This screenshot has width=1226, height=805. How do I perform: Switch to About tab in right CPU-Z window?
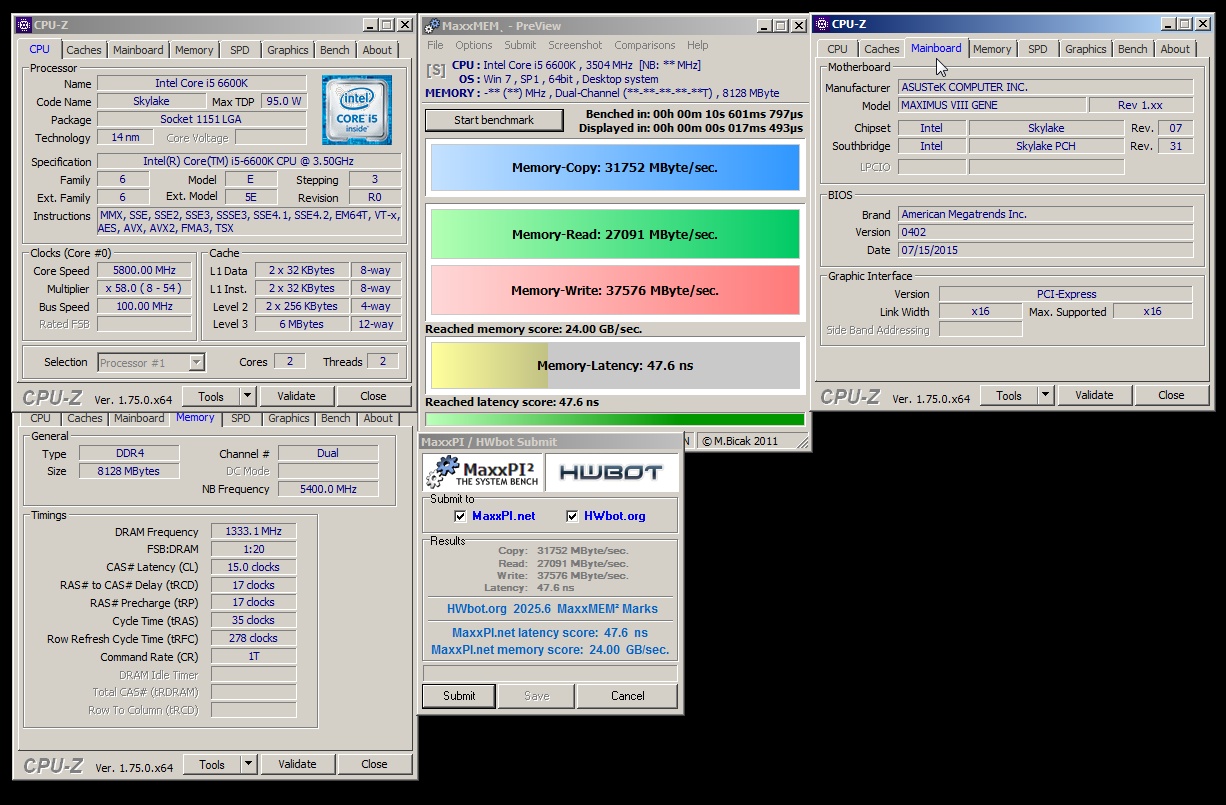1175,49
